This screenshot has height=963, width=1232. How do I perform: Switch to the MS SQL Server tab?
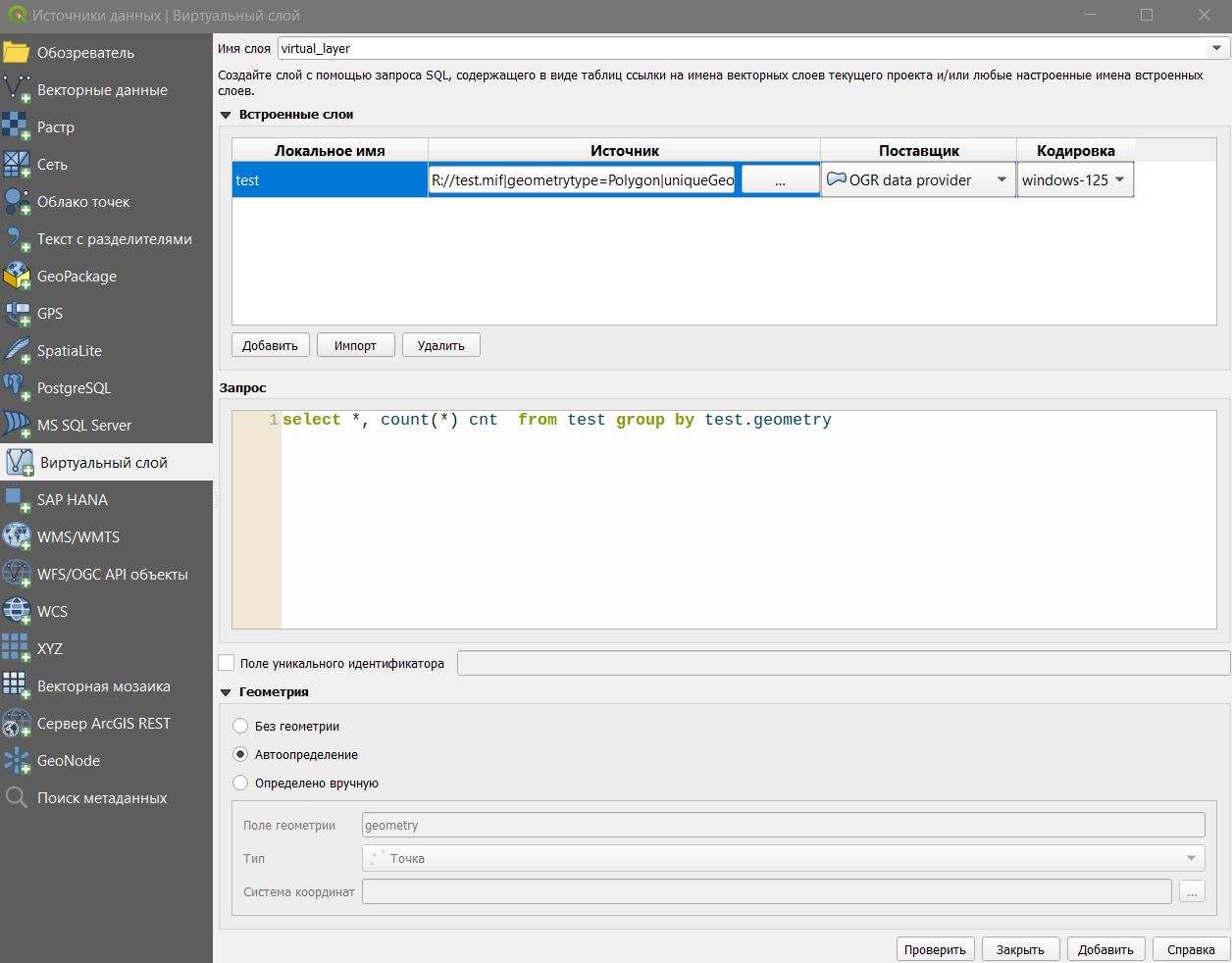coord(84,426)
